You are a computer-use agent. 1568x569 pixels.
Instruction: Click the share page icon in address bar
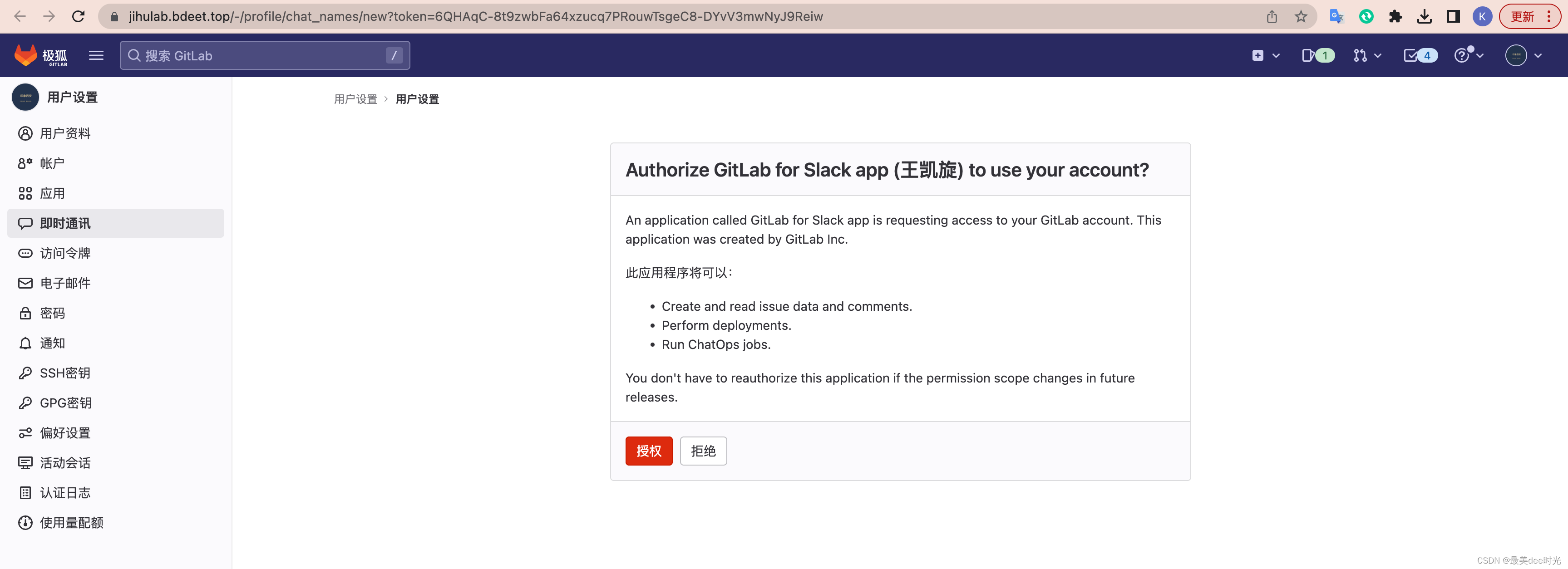pos(1272,17)
